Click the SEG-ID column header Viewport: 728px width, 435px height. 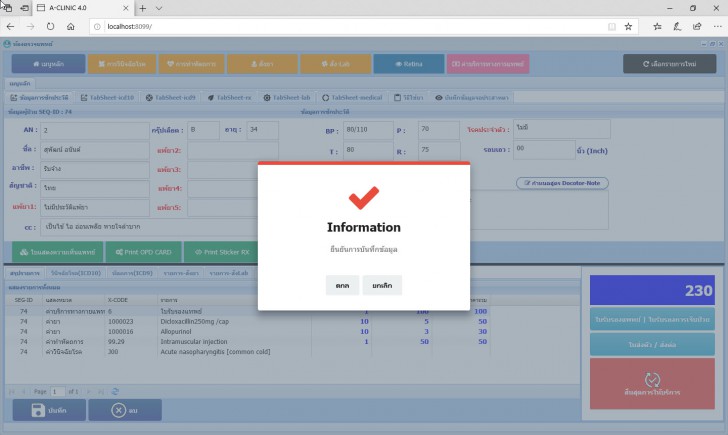23,300
